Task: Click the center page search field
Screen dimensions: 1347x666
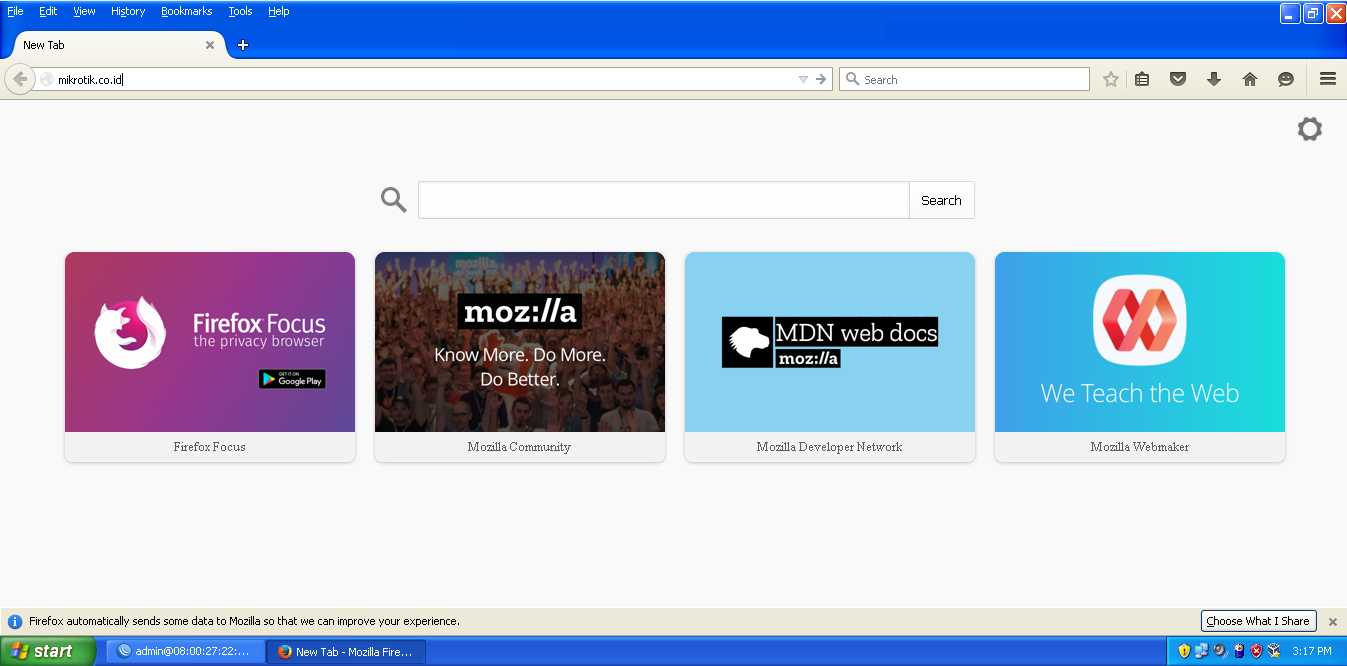Action: [663, 200]
